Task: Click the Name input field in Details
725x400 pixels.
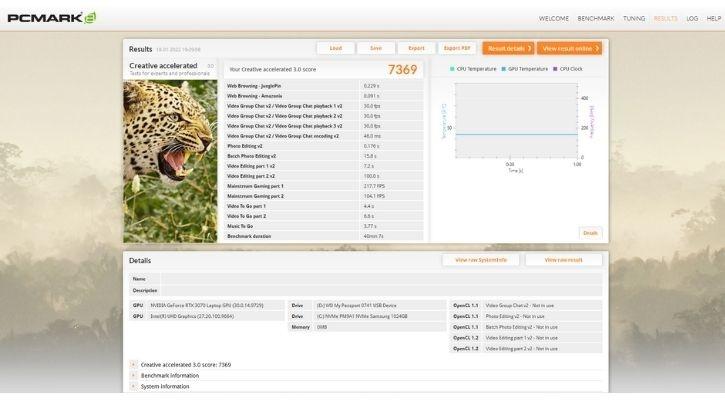Action: tap(380, 279)
